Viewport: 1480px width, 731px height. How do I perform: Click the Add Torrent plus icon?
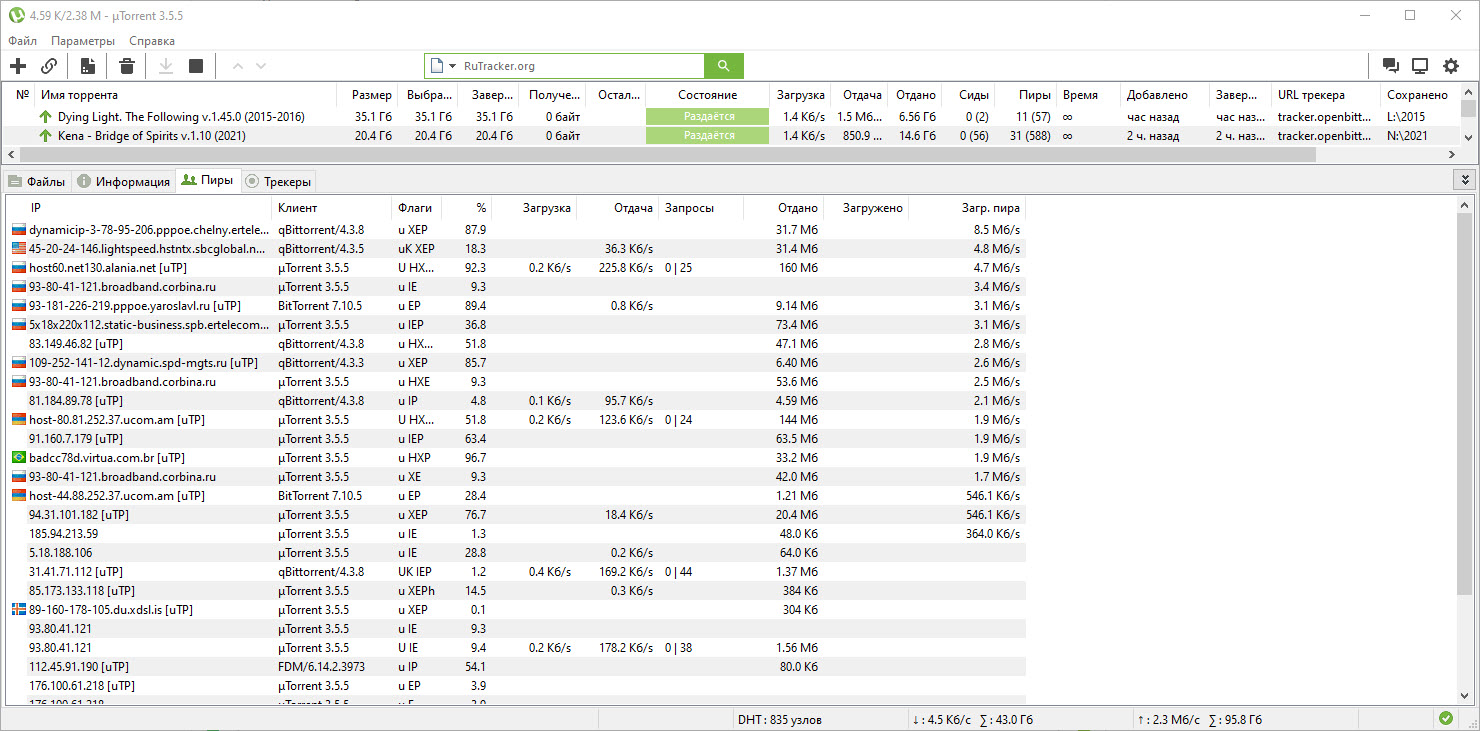[18, 66]
